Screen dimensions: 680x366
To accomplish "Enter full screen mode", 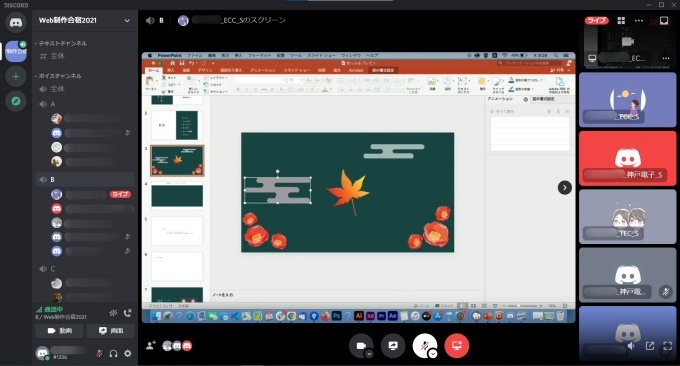I will (667, 346).
